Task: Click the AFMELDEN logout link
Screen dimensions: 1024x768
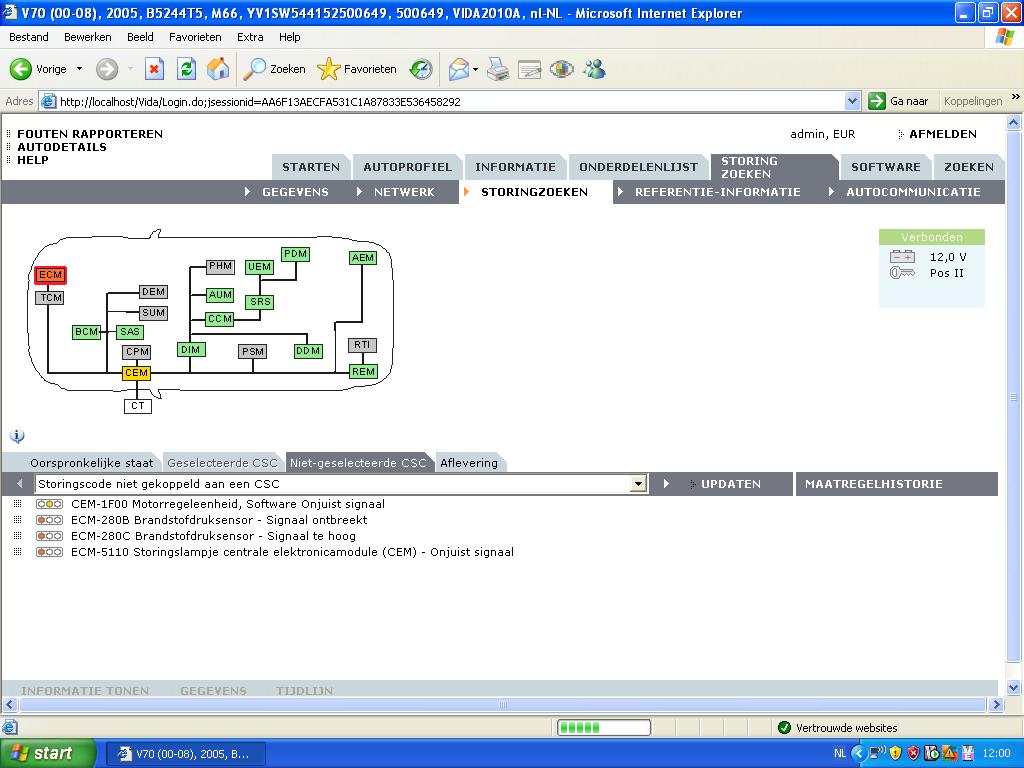Action: pyautogui.click(x=942, y=134)
